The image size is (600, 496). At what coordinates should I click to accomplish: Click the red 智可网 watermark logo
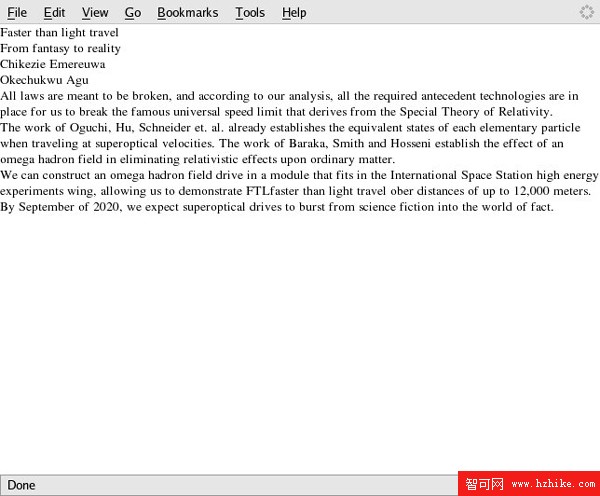tap(484, 484)
